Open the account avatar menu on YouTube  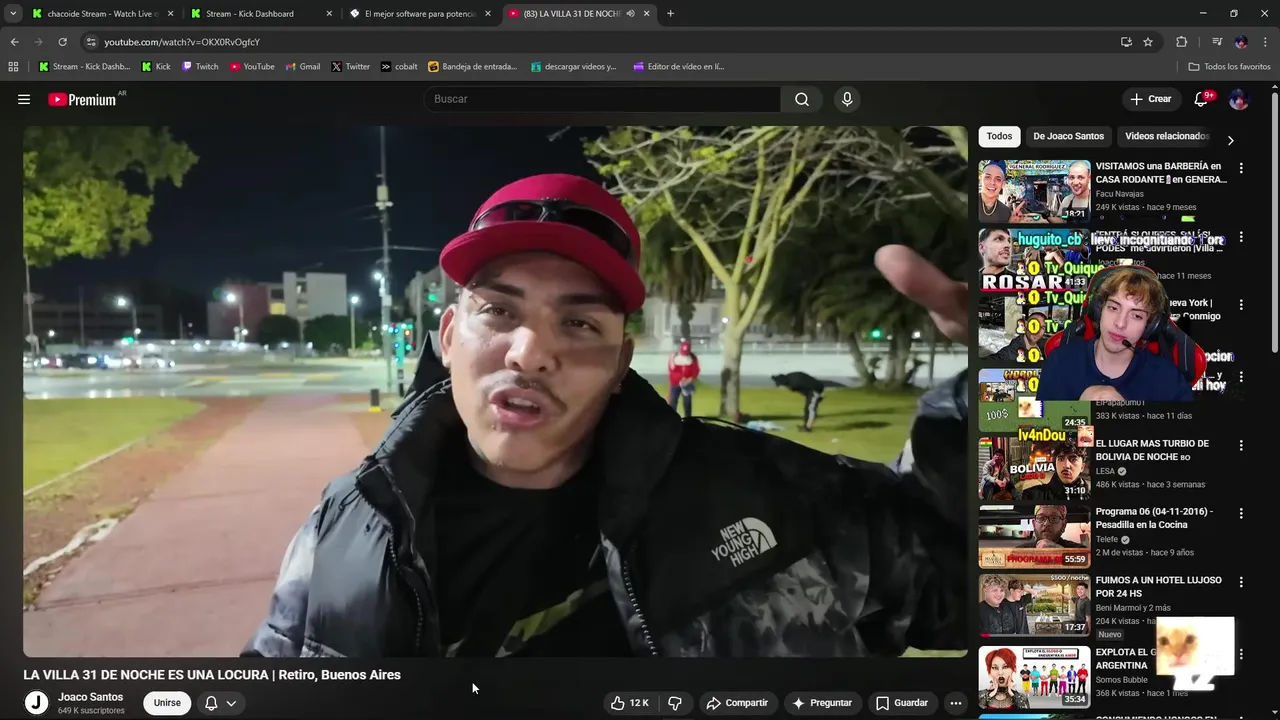pos(1239,99)
